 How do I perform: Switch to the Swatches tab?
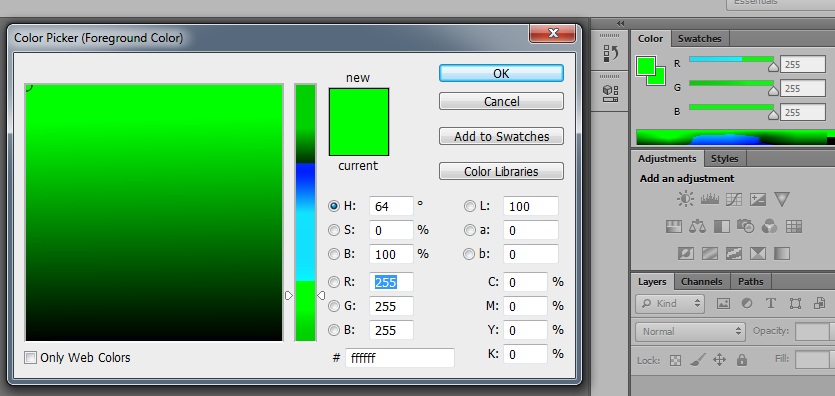(x=700, y=38)
